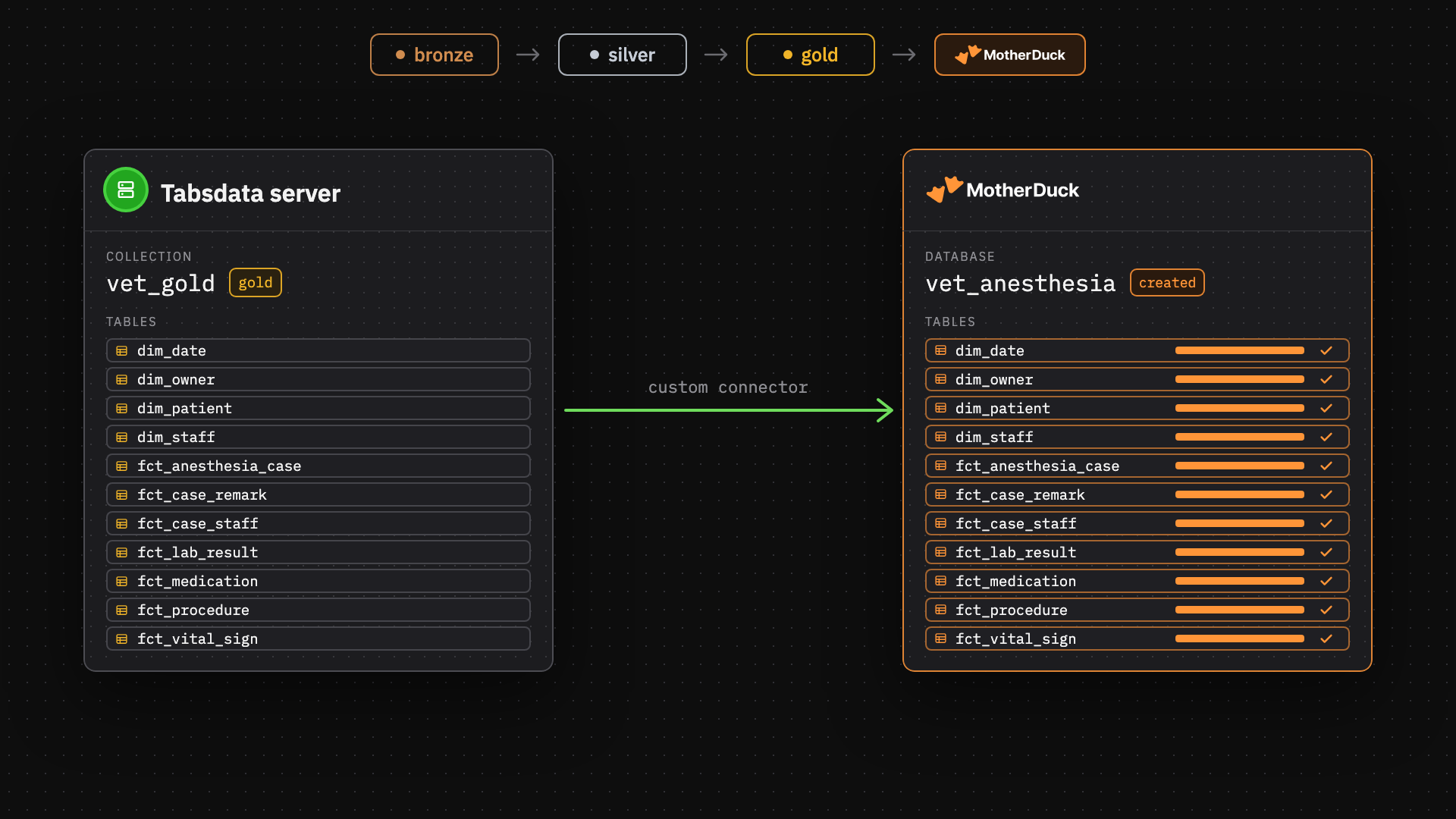Click the table icon beside fct_procedure in Tabsdata

121,610
